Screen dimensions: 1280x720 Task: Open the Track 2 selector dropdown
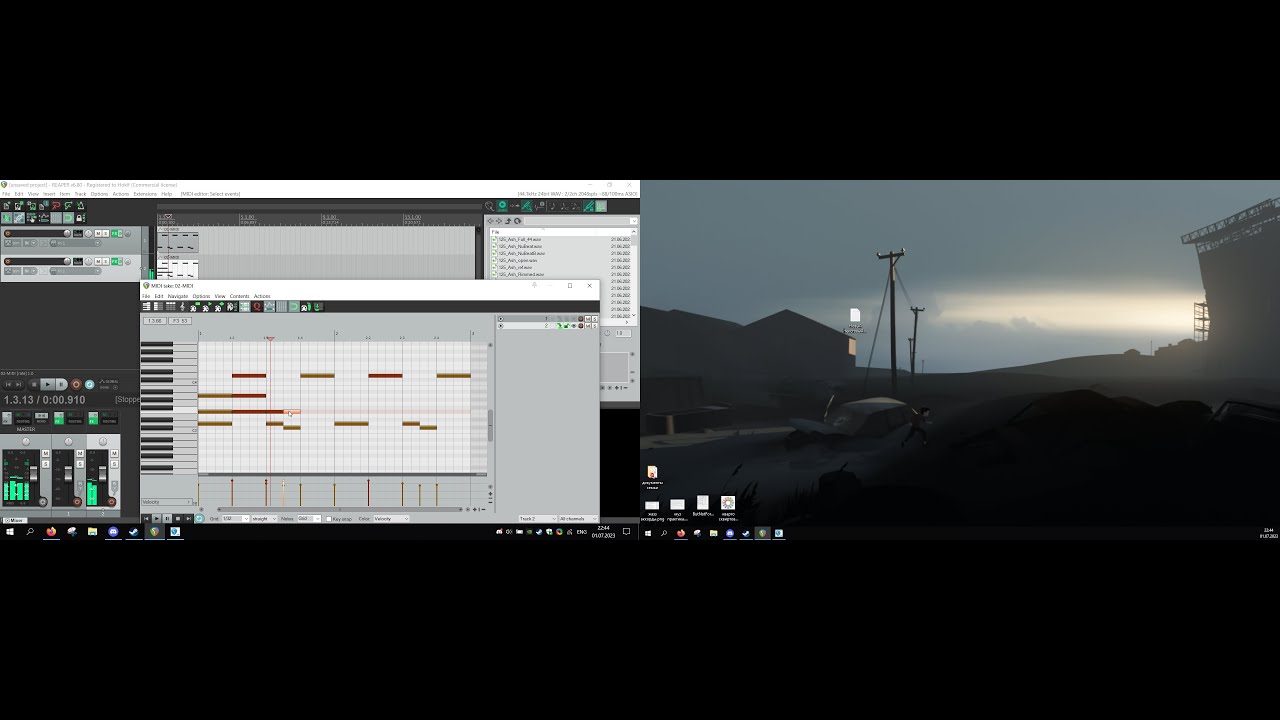[538, 519]
